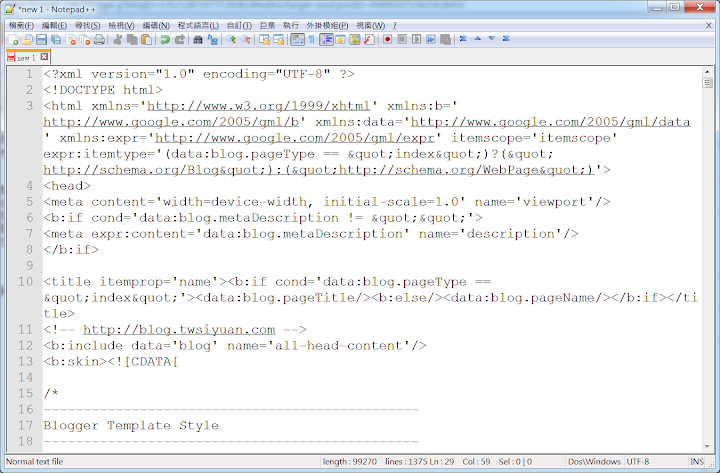Click the Document Map toolbar icon
This screenshot has width=720, height=473.
(x=354, y=39)
